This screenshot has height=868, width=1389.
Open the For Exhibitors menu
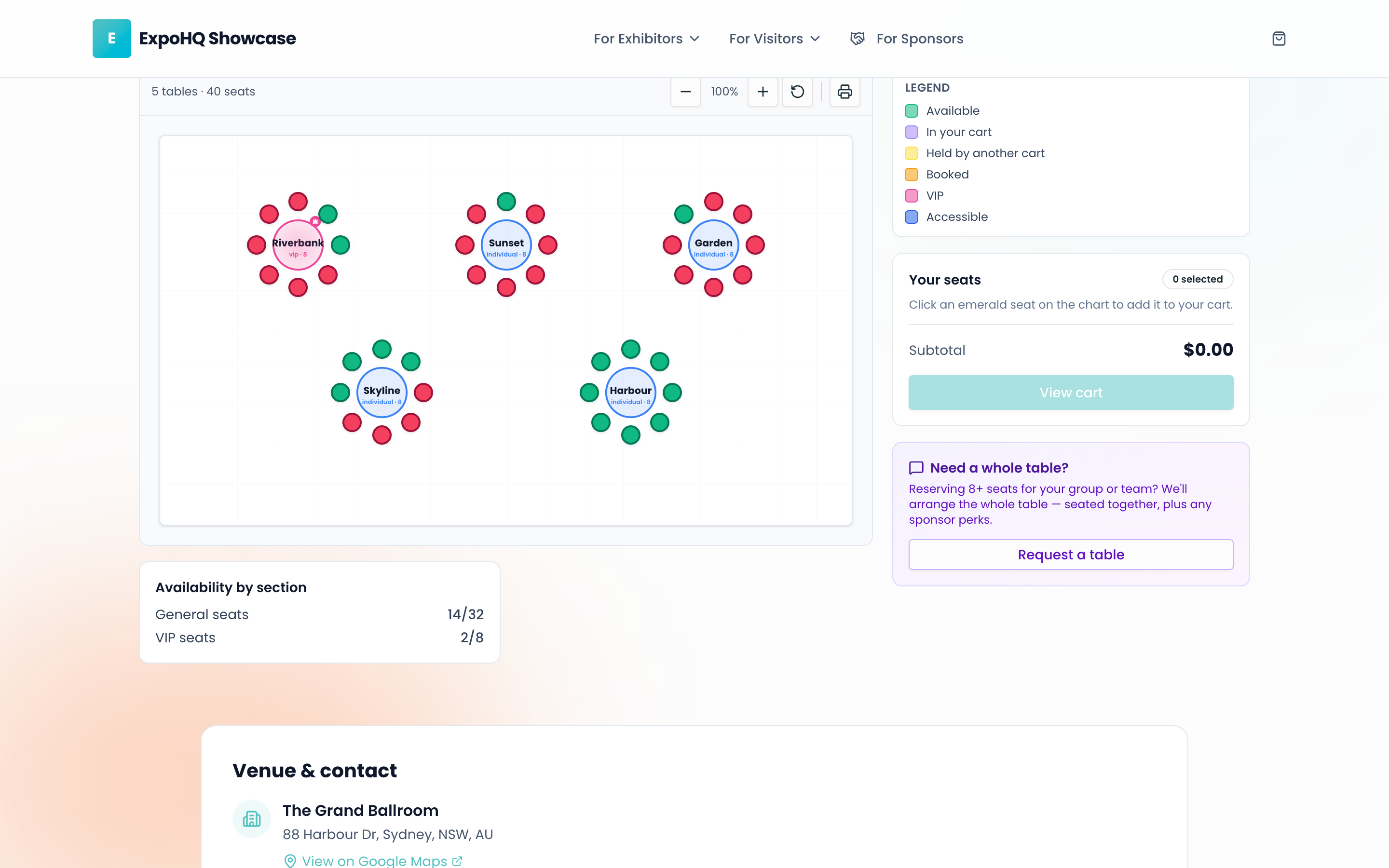[646, 39]
